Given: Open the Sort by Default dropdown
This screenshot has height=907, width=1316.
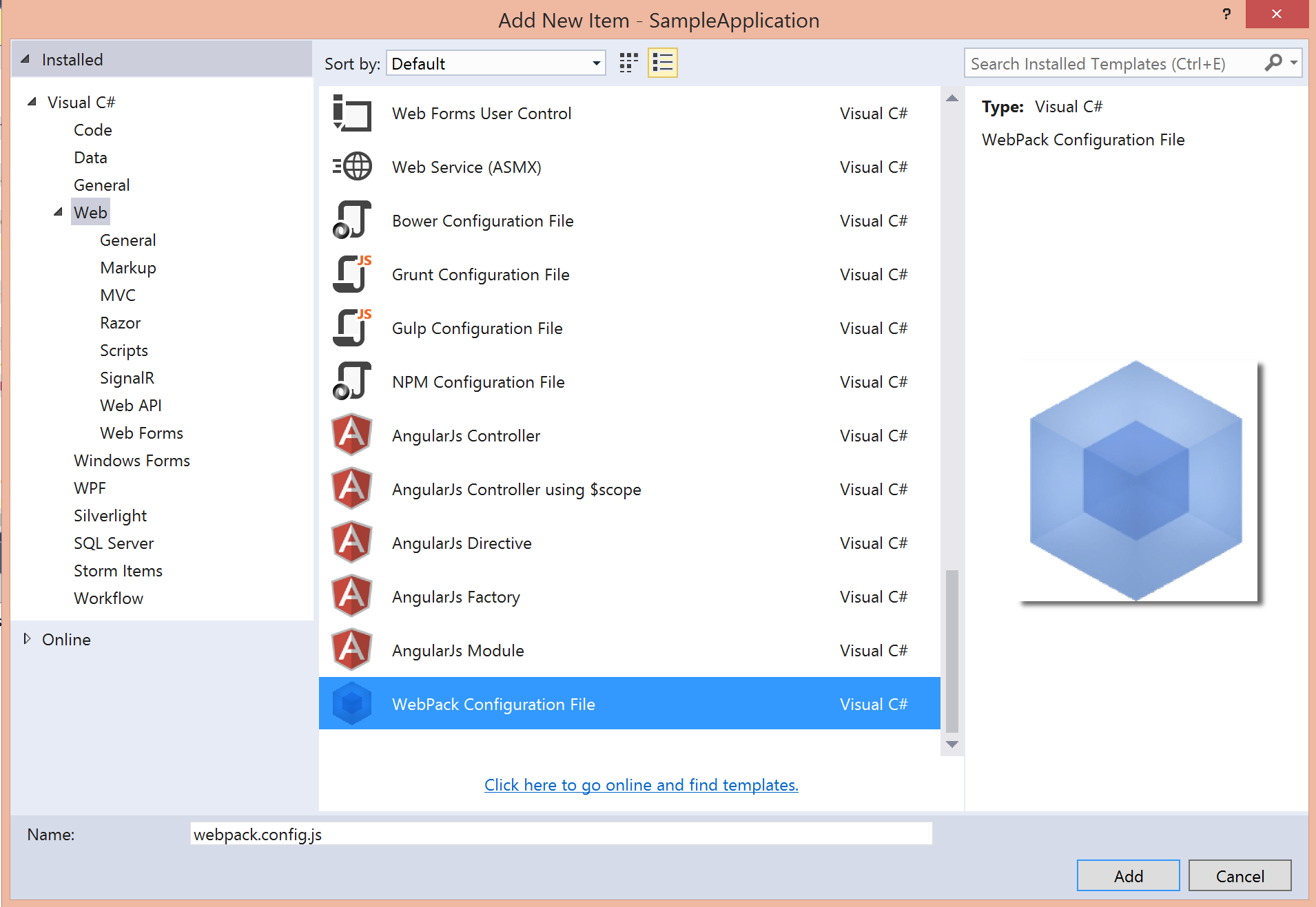Looking at the screenshot, I should [496, 63].
